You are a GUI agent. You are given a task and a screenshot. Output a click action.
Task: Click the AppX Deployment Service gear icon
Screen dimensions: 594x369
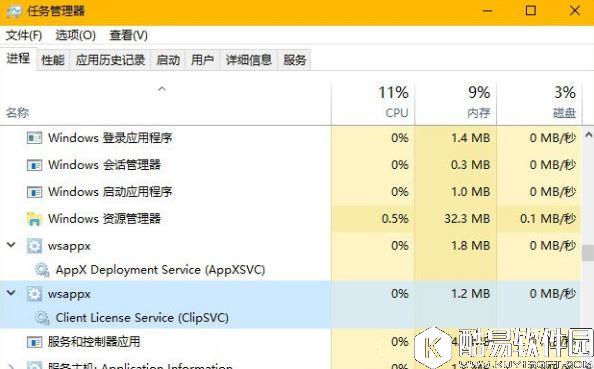42,270
